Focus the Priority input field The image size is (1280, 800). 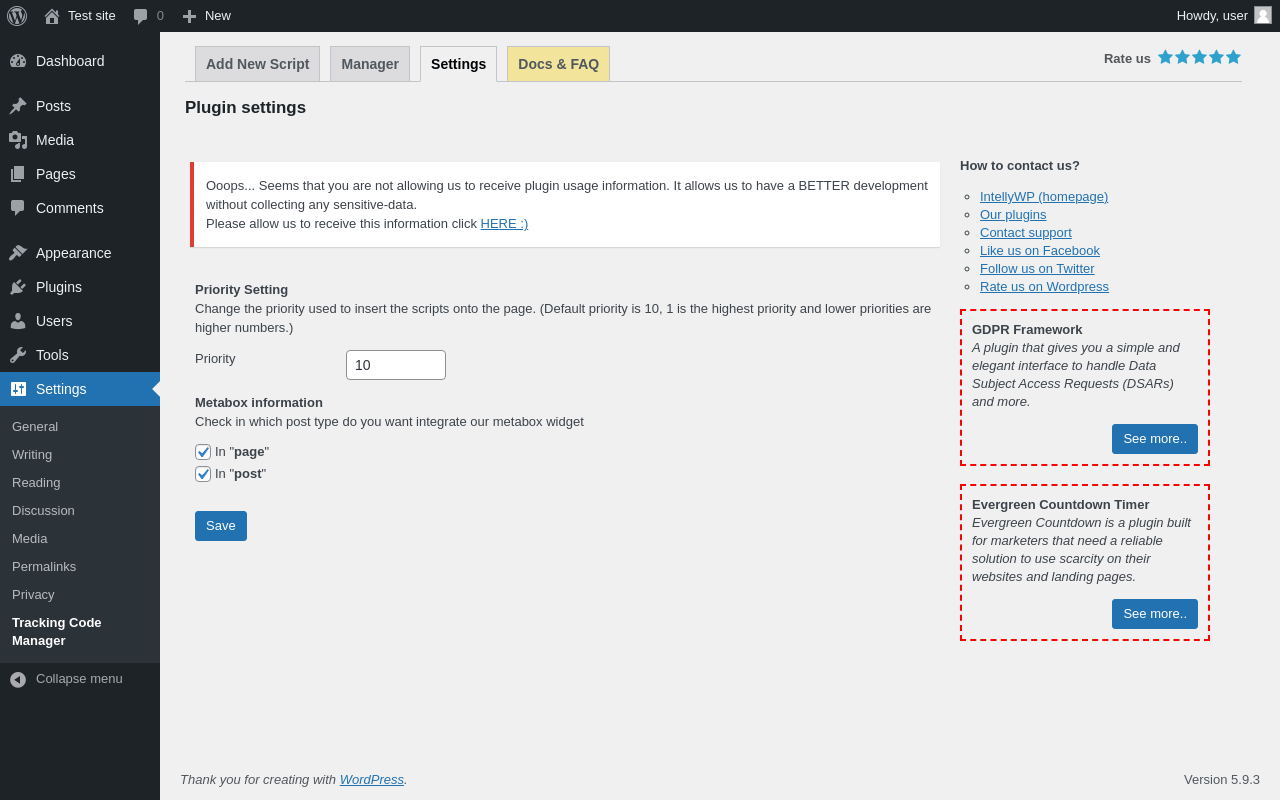(x=396, y=365)
